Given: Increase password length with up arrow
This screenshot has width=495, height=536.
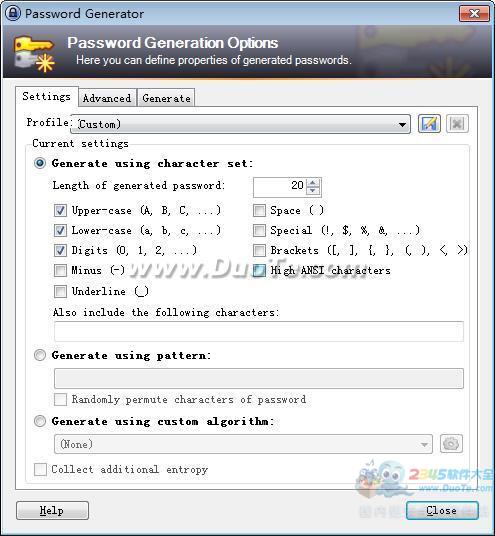Looking at the screenshot, I should [312, 183].
